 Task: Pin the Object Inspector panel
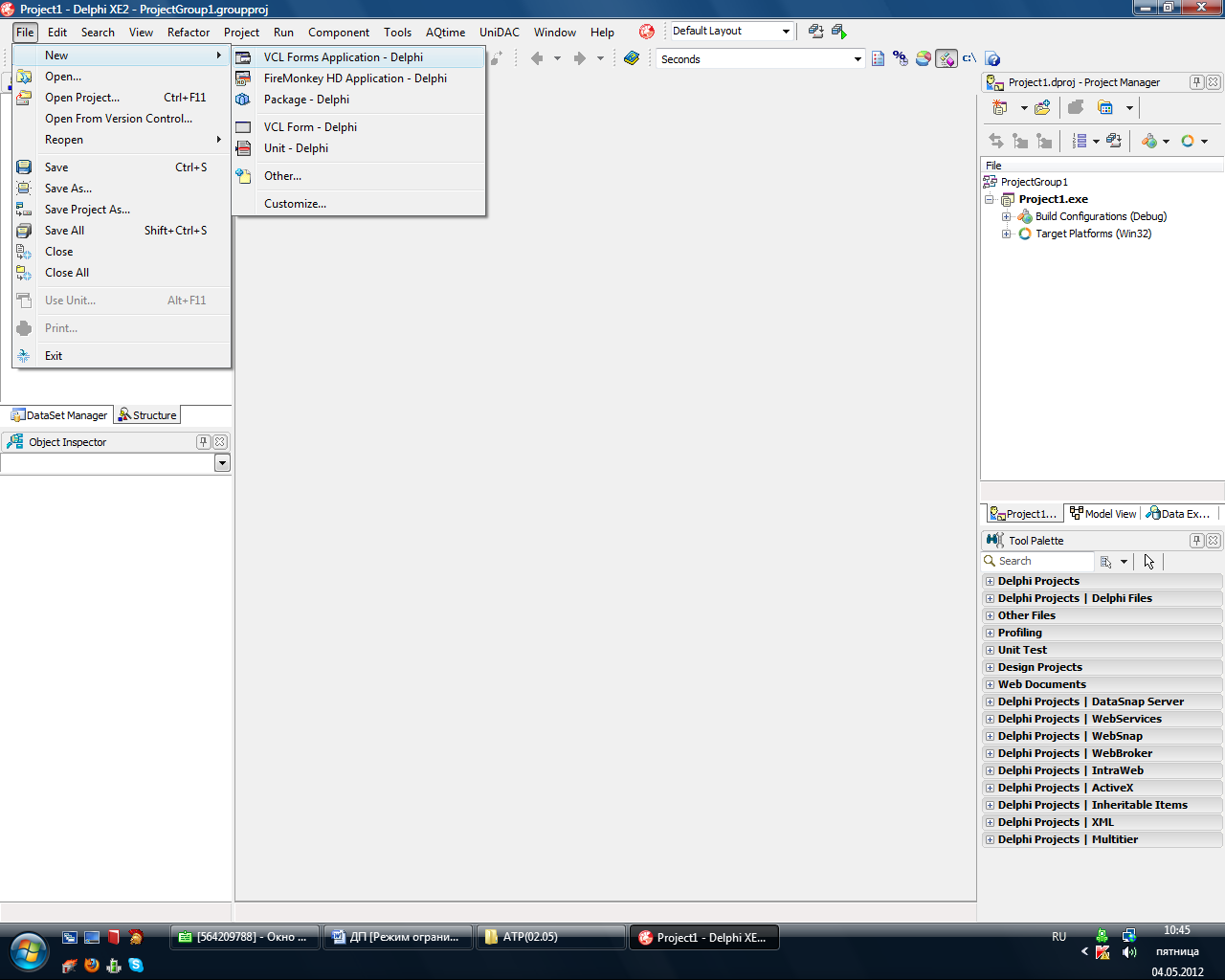click(x=203, y=442)
